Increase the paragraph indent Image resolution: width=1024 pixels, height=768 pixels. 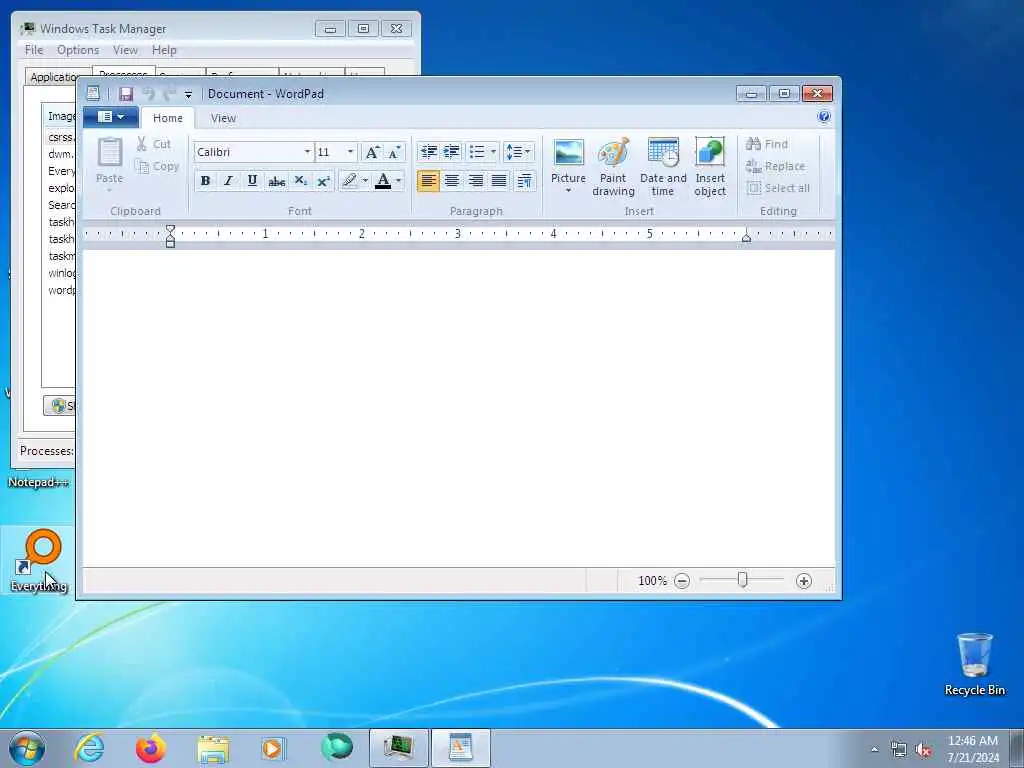pyautogui.click(x=452, y=152)
